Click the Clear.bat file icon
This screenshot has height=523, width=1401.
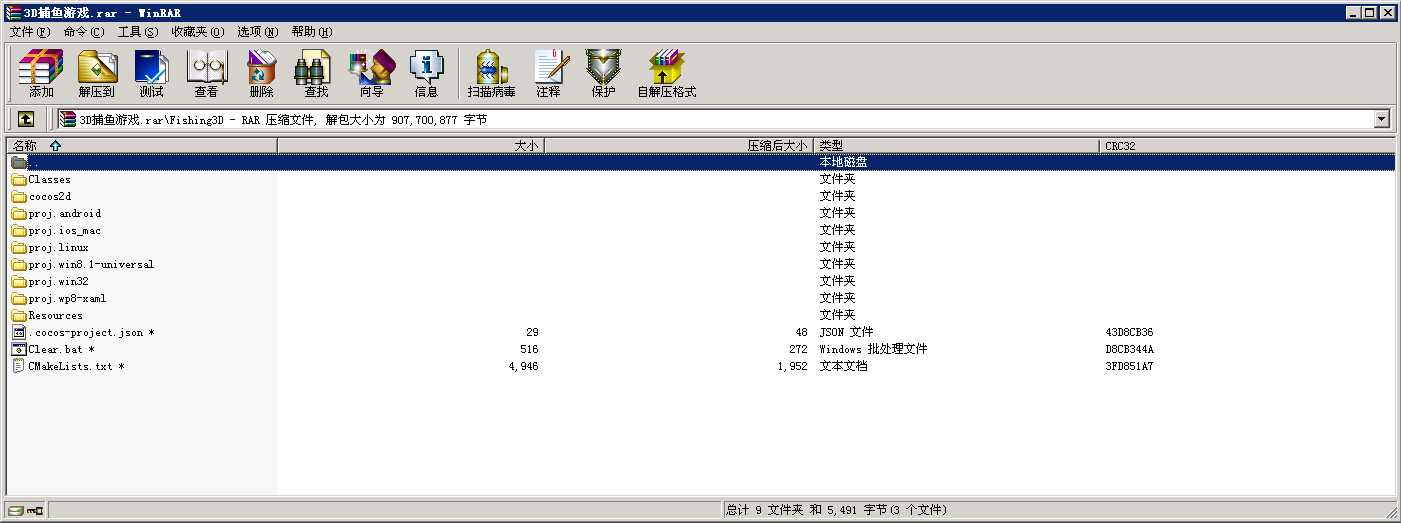point(19,349)
